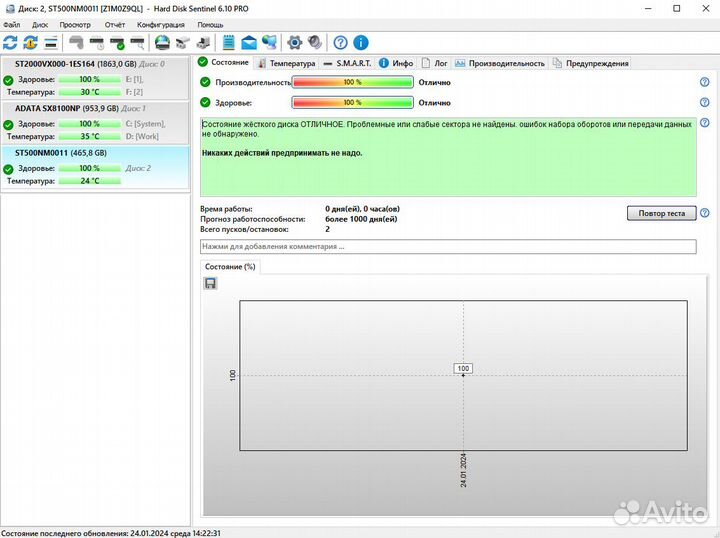Click the envelope email icon in toolbar

[x=248, y=42]
